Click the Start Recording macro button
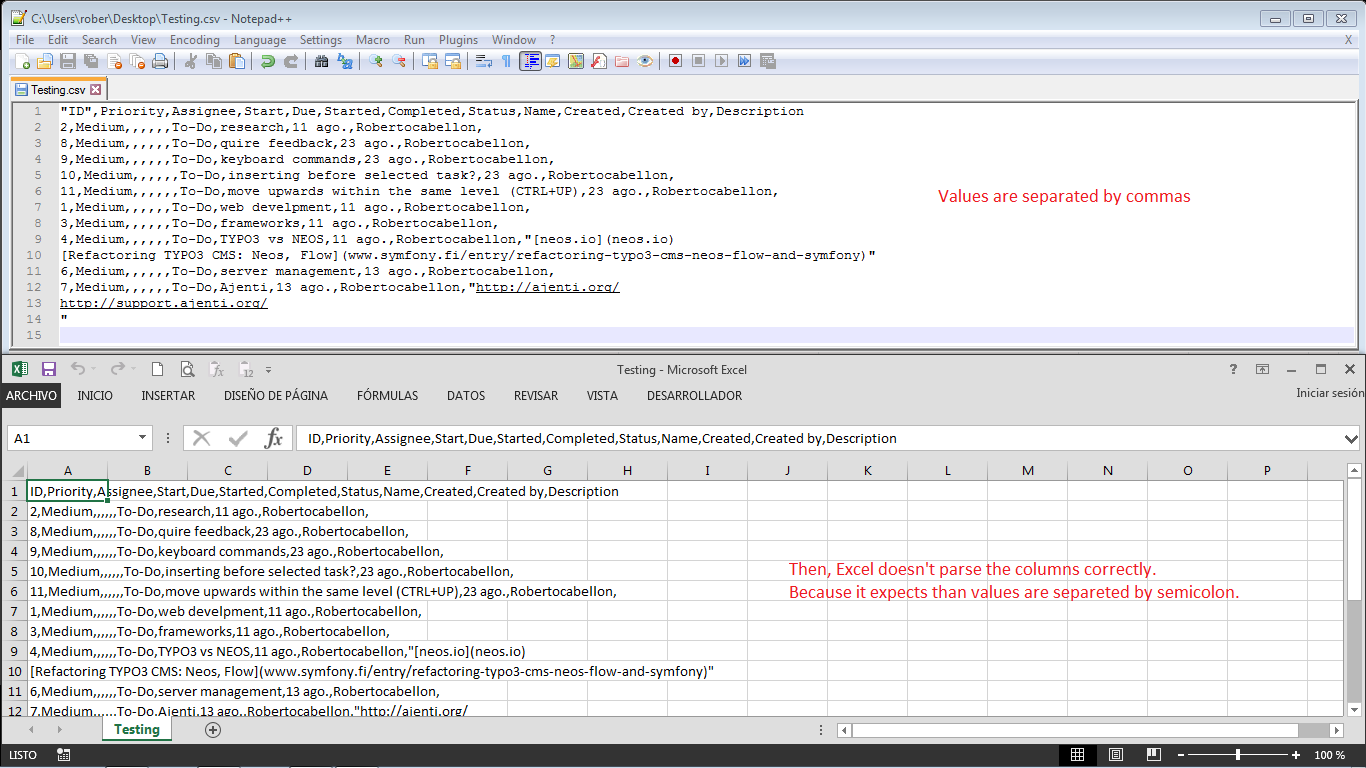 pos(676,61)
